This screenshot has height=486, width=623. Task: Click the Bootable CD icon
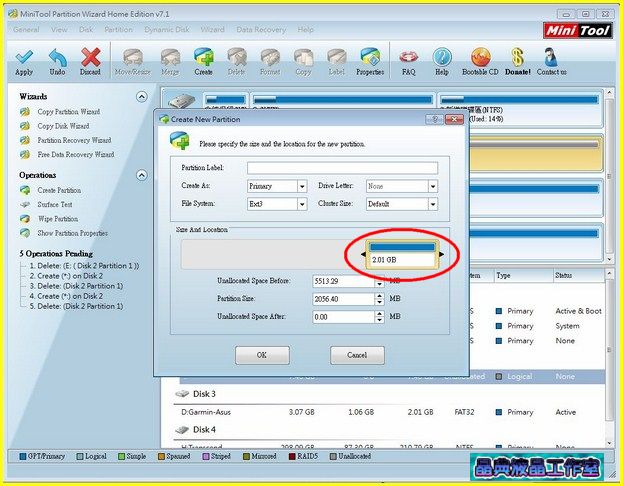point(480,57)
